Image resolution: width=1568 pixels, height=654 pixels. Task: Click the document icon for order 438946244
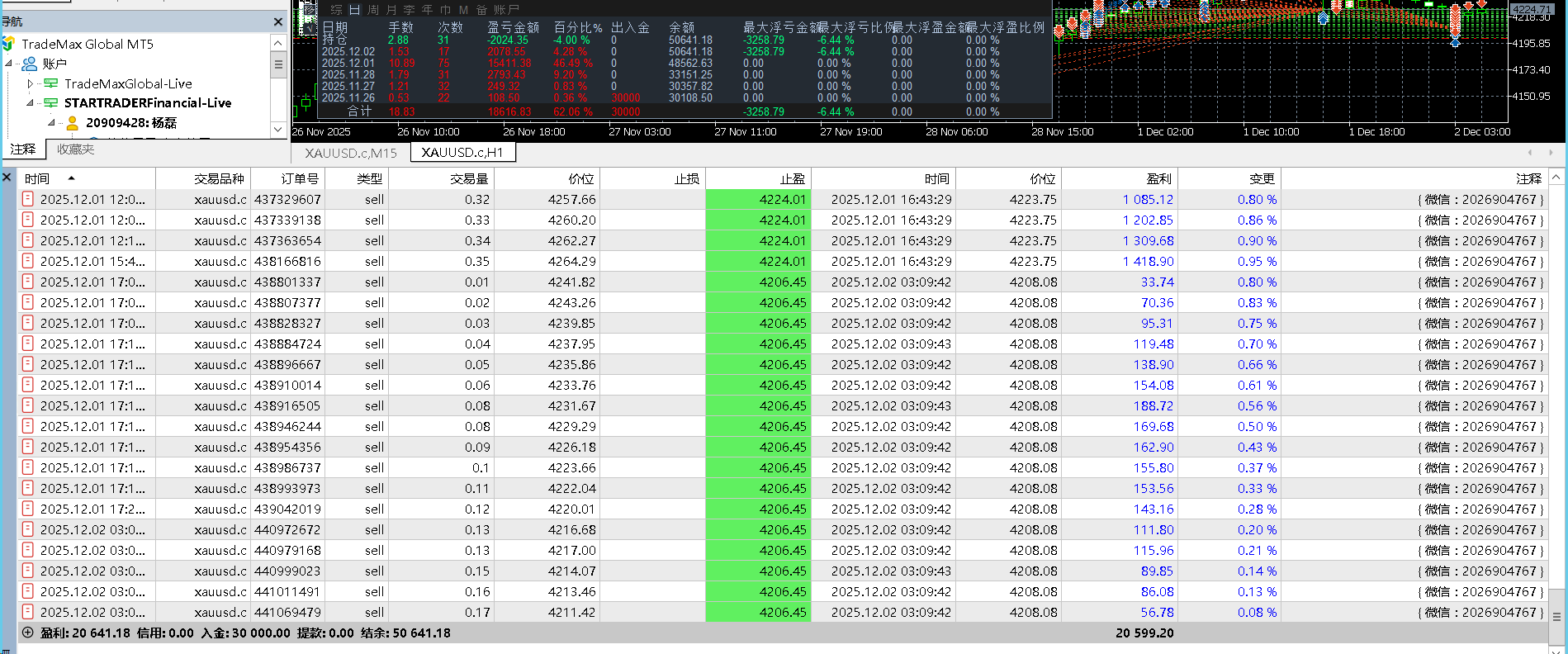click(27, 426)
